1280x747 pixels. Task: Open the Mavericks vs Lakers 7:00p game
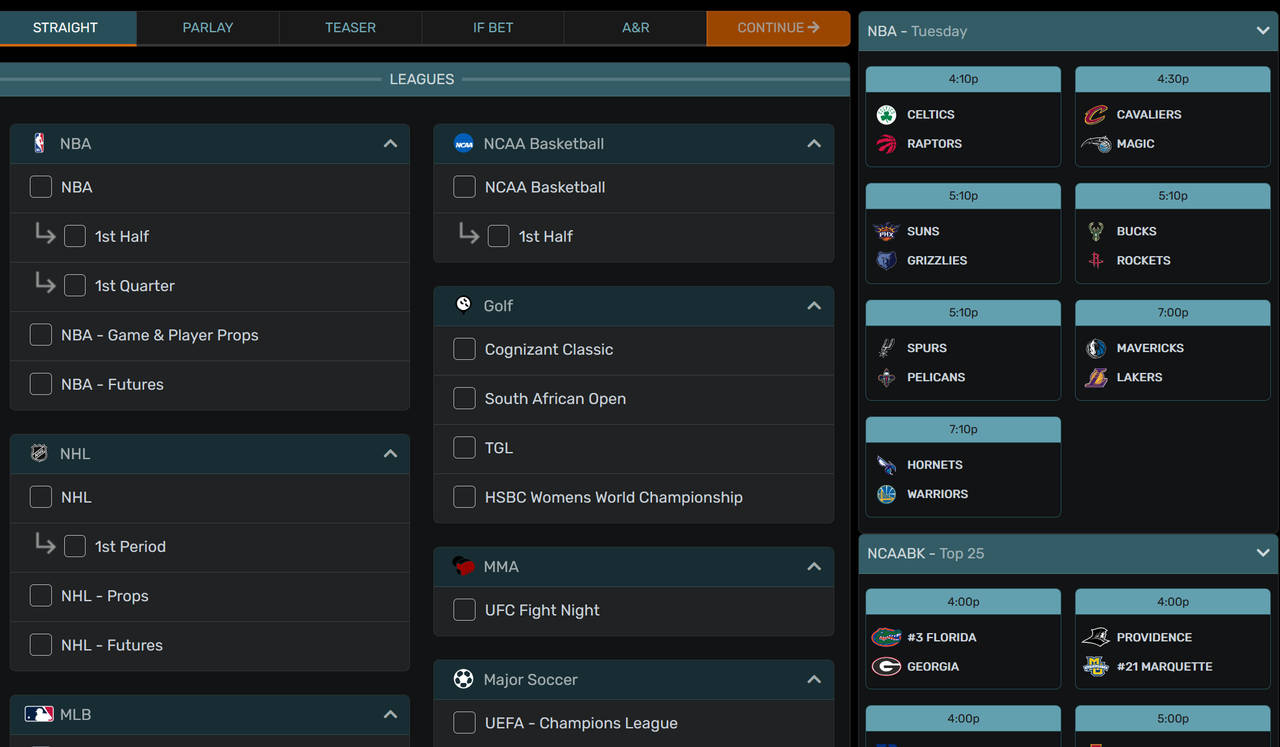tap(1173, 350)
